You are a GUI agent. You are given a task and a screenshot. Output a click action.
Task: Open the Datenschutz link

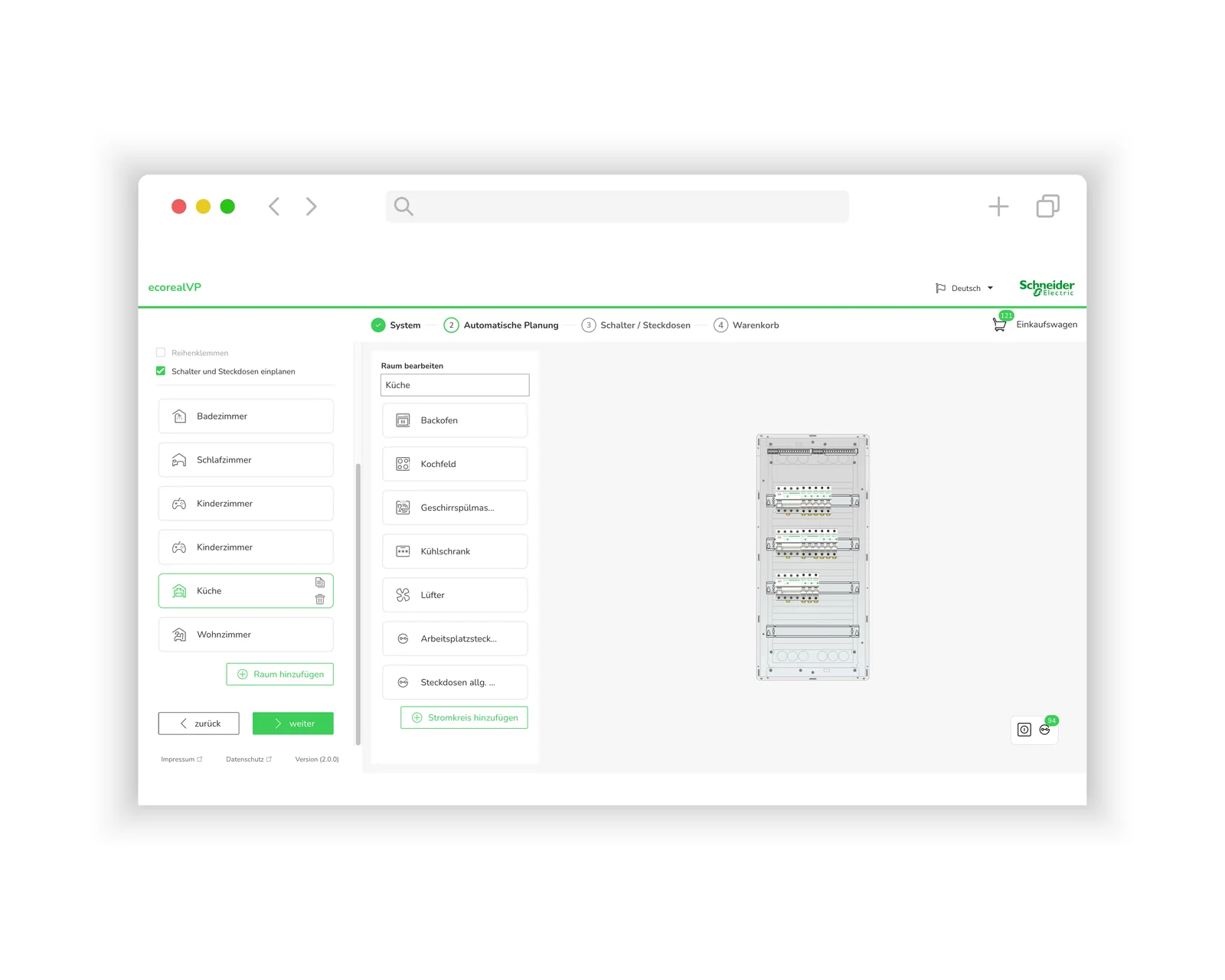point(249,759)
